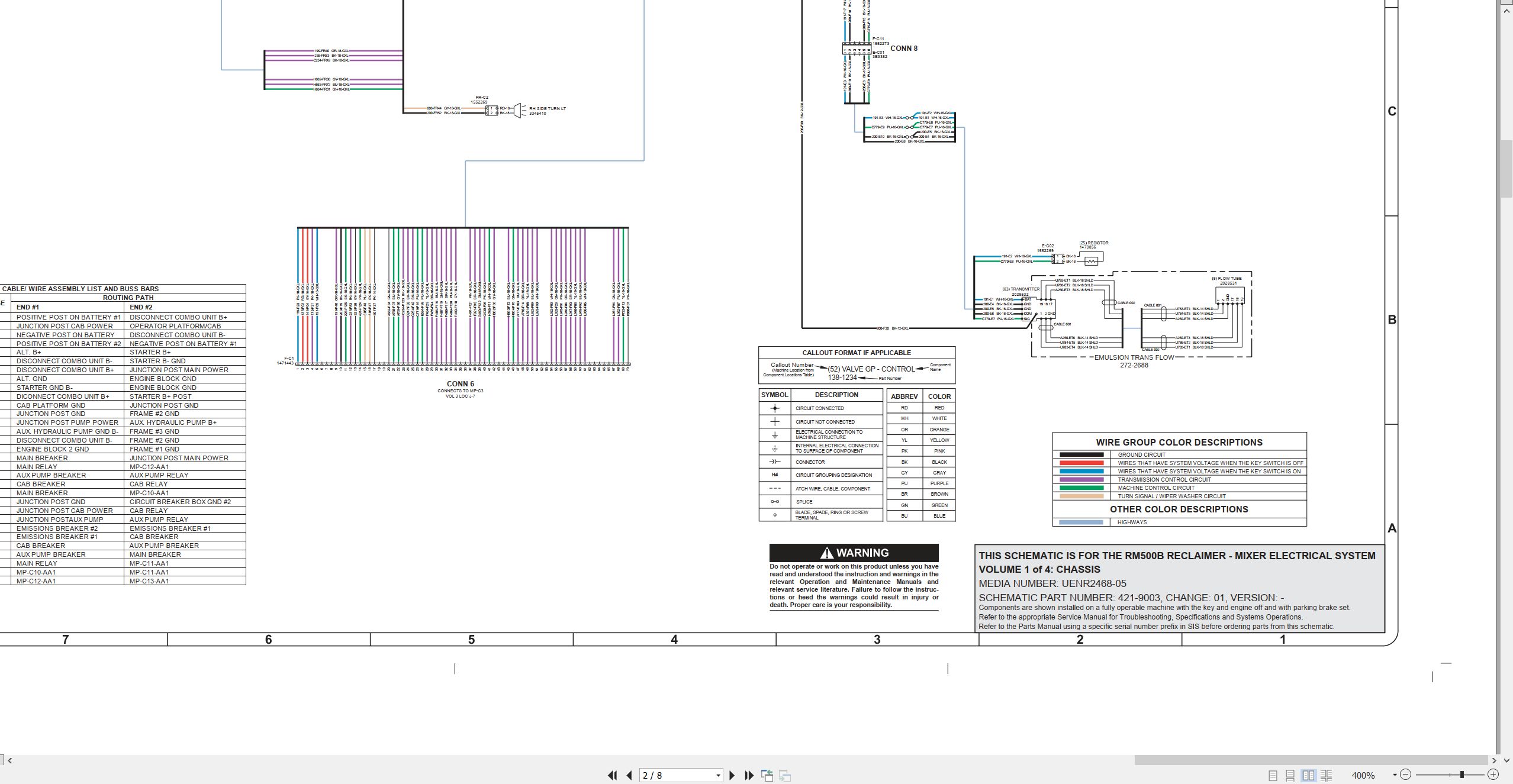This screenshot has height=784, width=1513.
Task: Click the MEDIA NUMBER: UENR2468-05 line
Action: 1052,583
